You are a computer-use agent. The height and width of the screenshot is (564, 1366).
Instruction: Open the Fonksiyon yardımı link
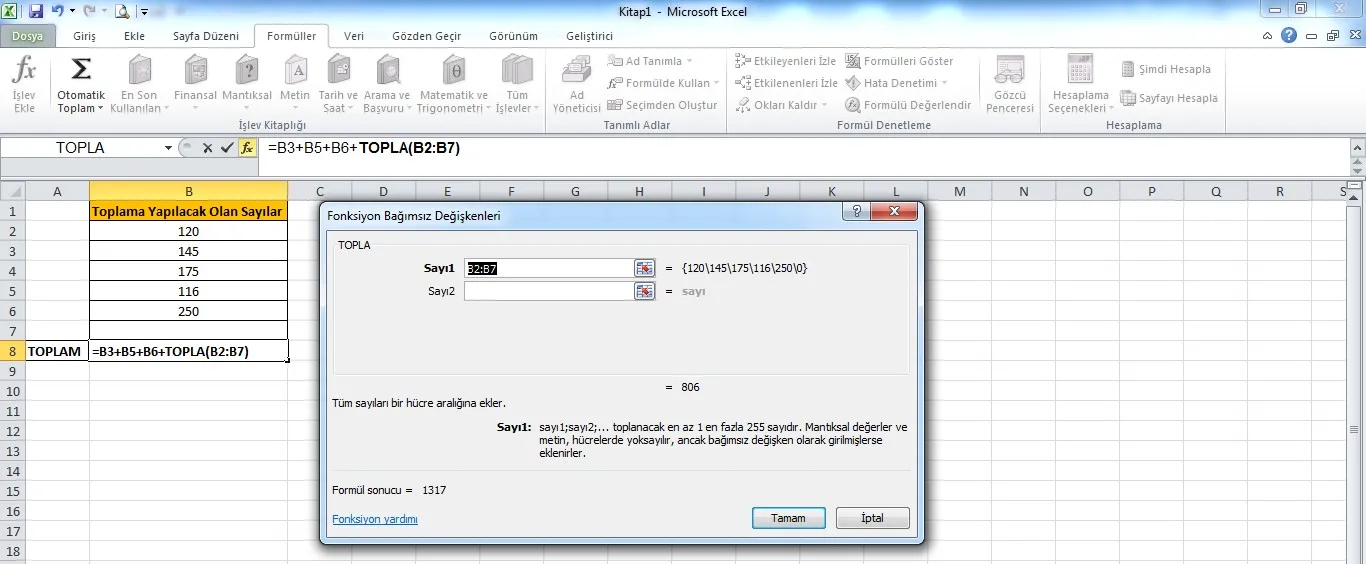tap(374, 519)
